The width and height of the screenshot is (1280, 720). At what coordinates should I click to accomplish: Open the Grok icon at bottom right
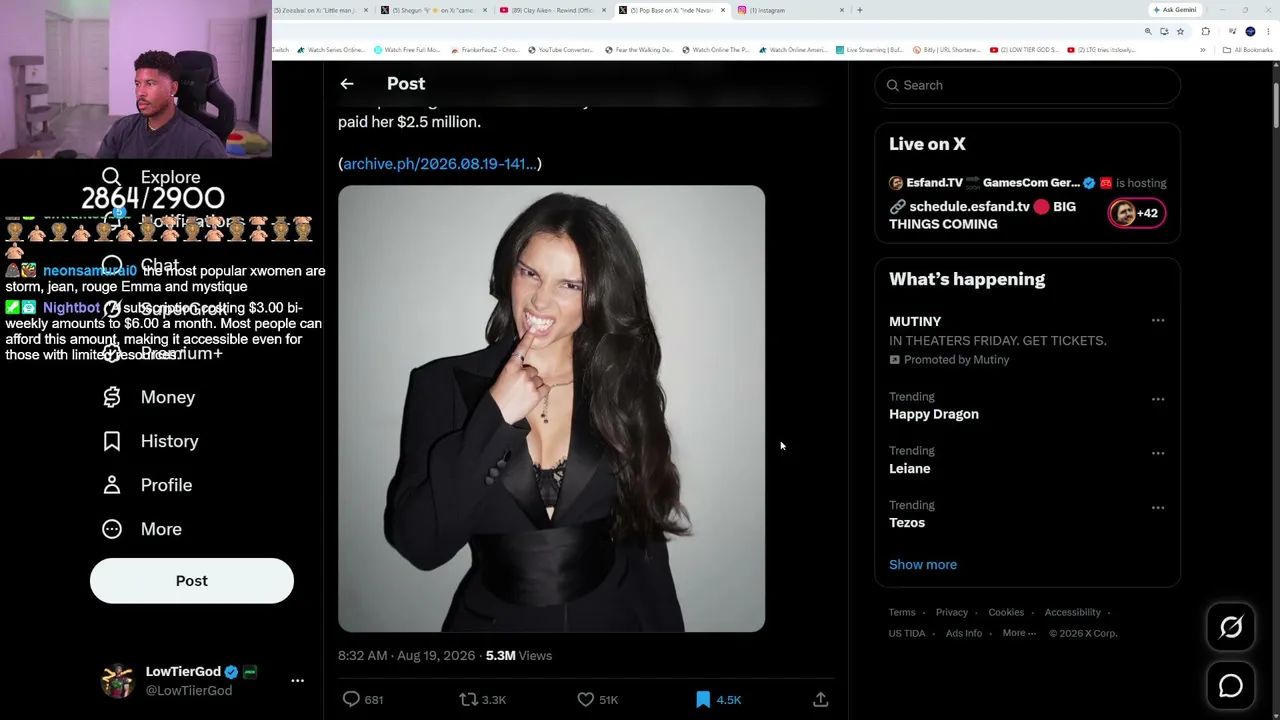coord(1231,627)
